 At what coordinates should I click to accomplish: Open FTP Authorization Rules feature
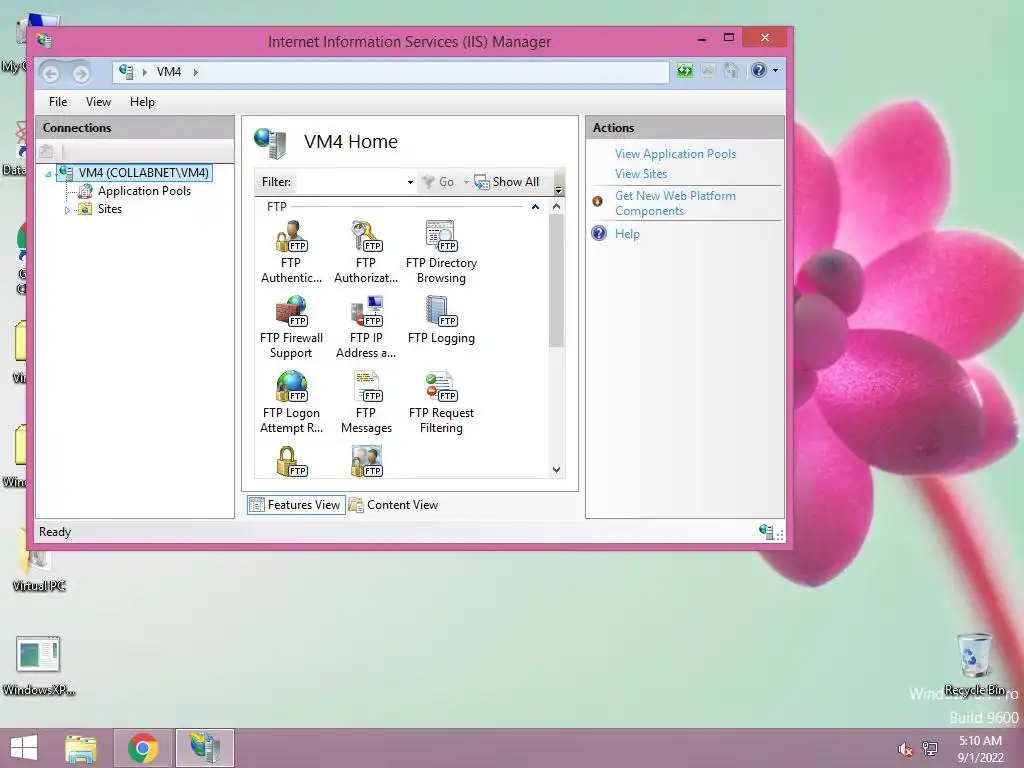click(x=366, y=252)
